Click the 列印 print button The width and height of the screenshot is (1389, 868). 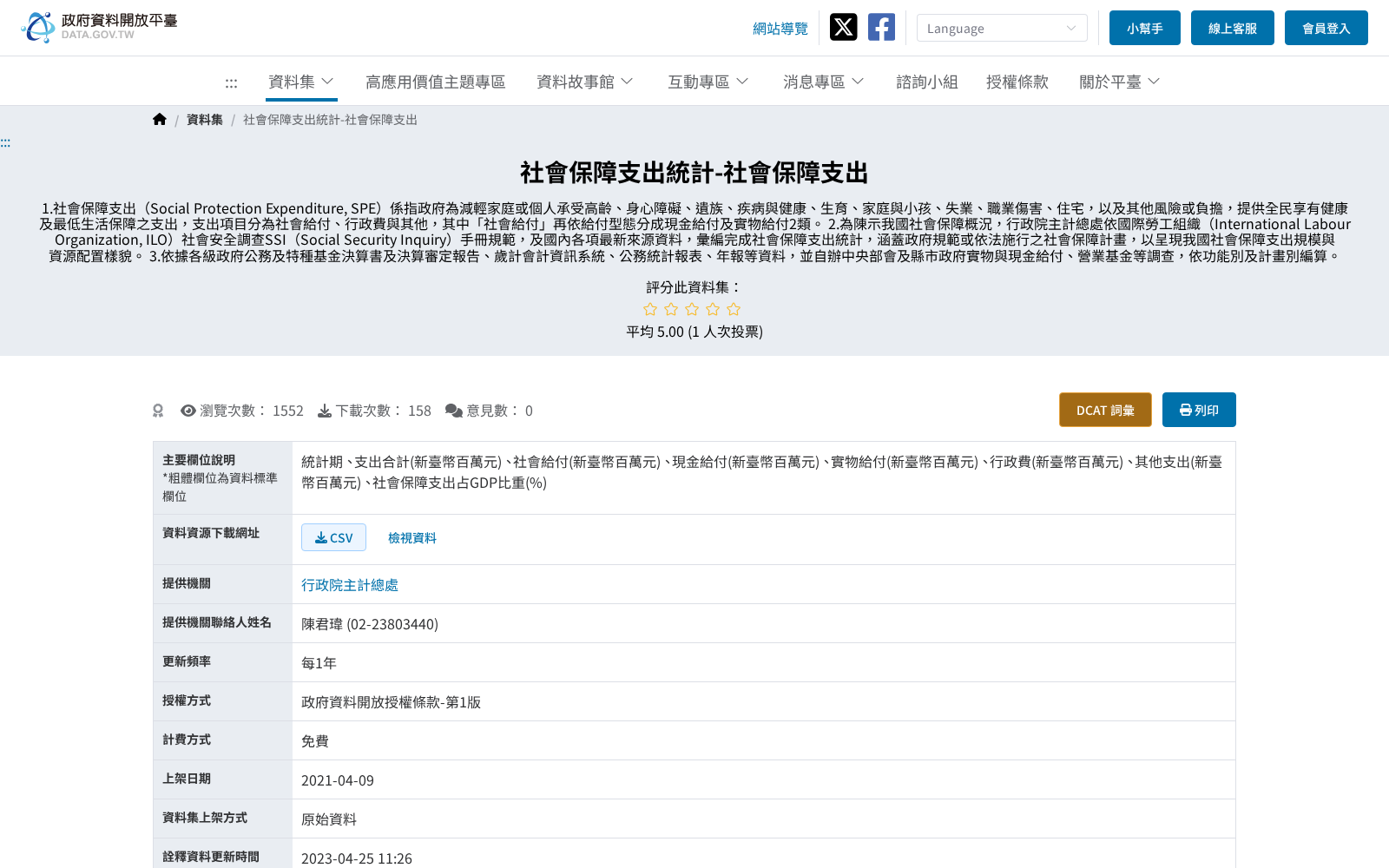point(1199,410)
